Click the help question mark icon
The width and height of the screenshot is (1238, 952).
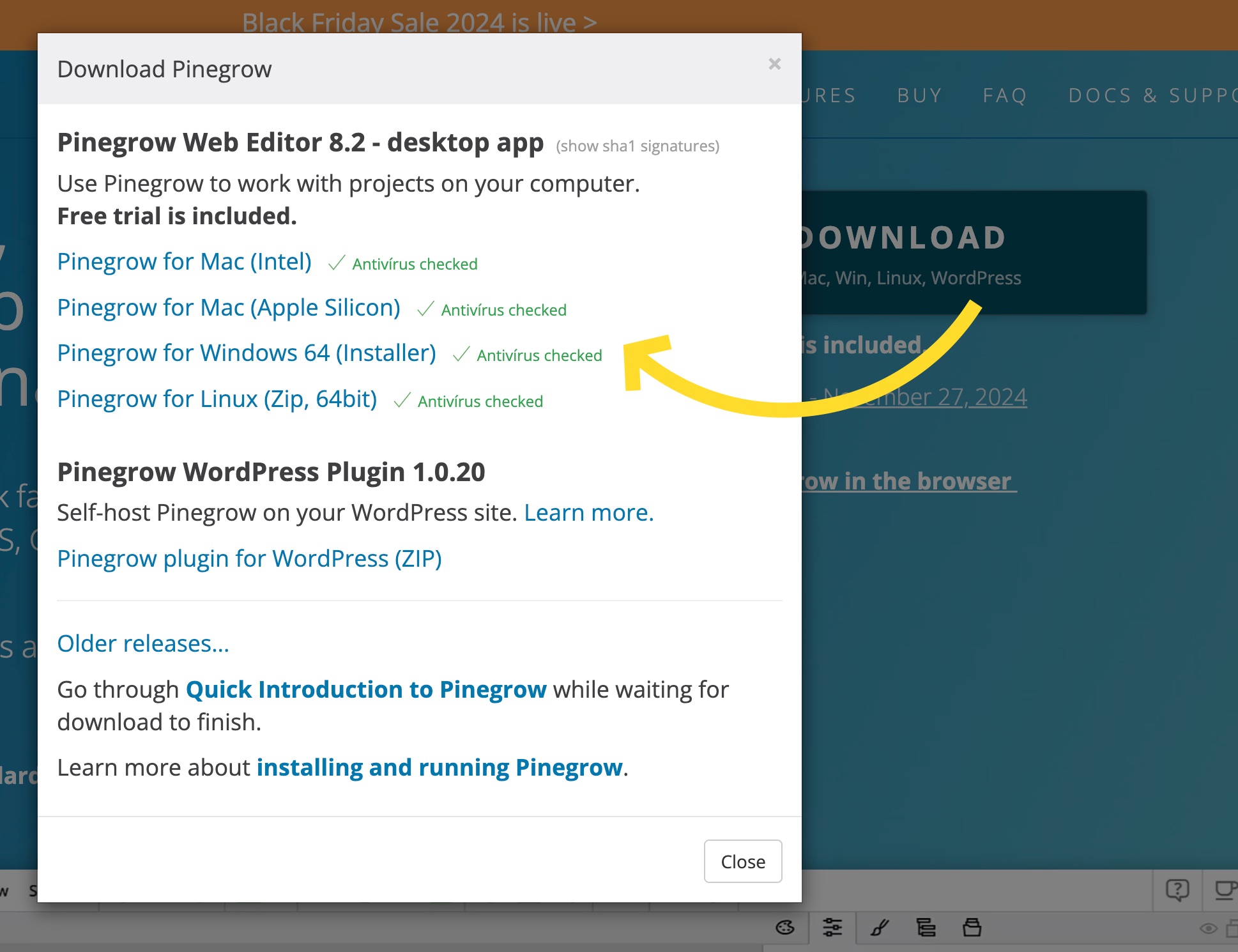click(1177, 890)
